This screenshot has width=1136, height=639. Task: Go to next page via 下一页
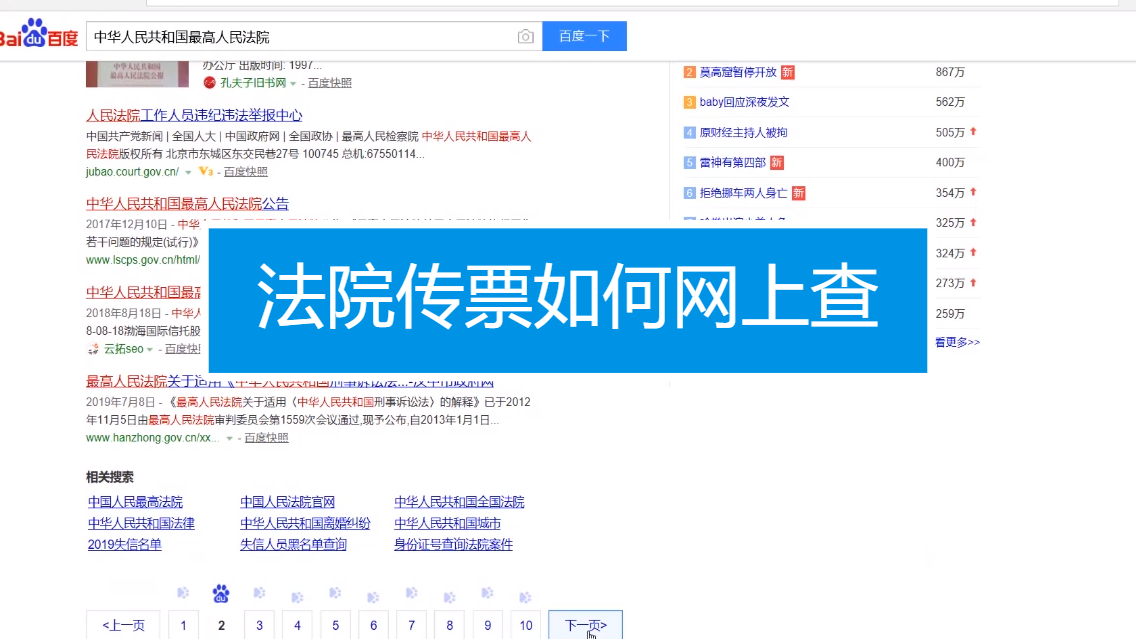coord(584,625)
